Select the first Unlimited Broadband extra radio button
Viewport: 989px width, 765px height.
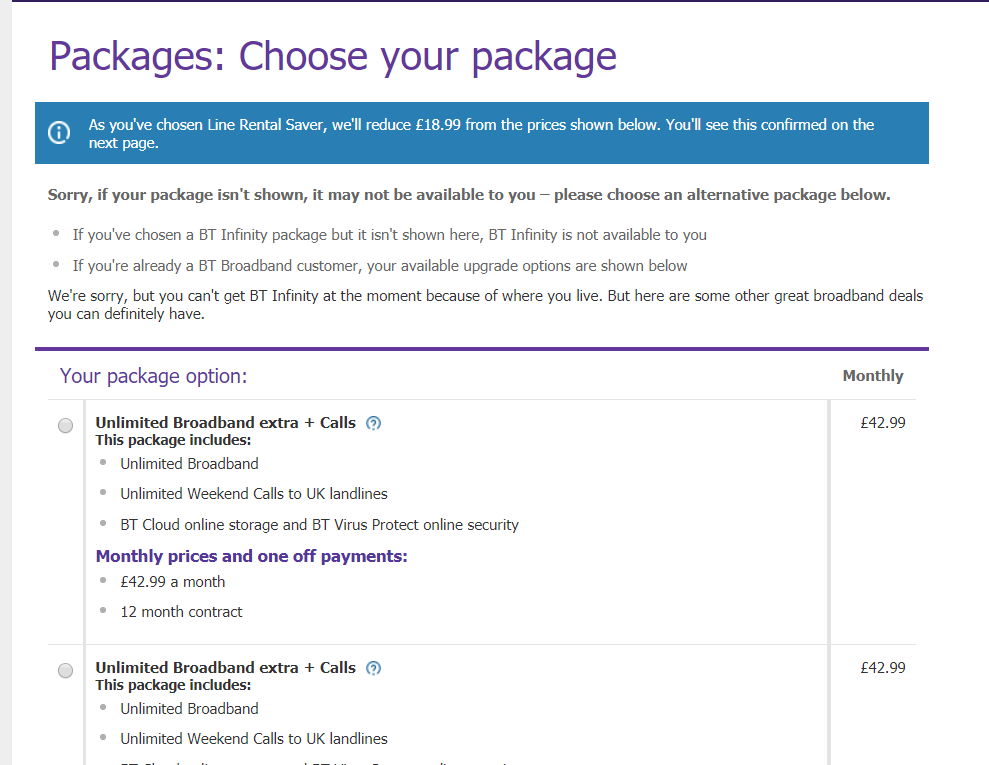[x=66, y=426]
